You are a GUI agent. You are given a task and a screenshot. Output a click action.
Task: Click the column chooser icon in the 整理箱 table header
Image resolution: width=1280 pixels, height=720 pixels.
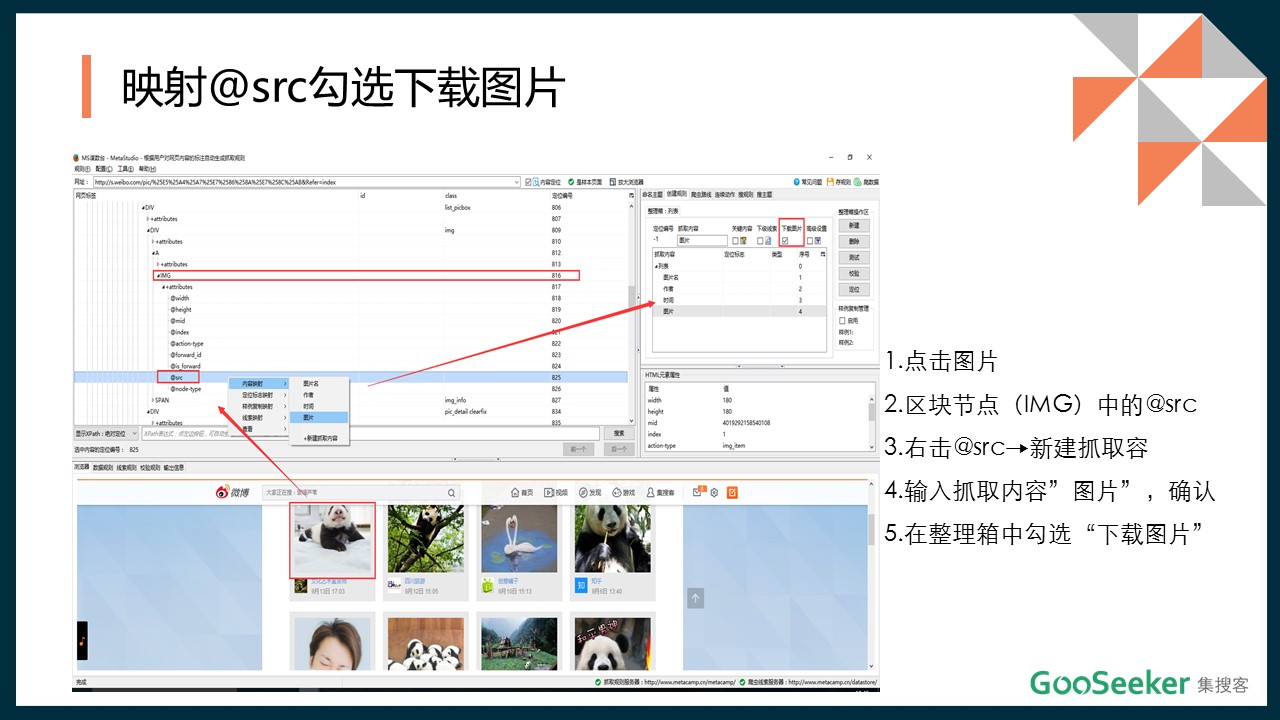click(x=824, y=255)
